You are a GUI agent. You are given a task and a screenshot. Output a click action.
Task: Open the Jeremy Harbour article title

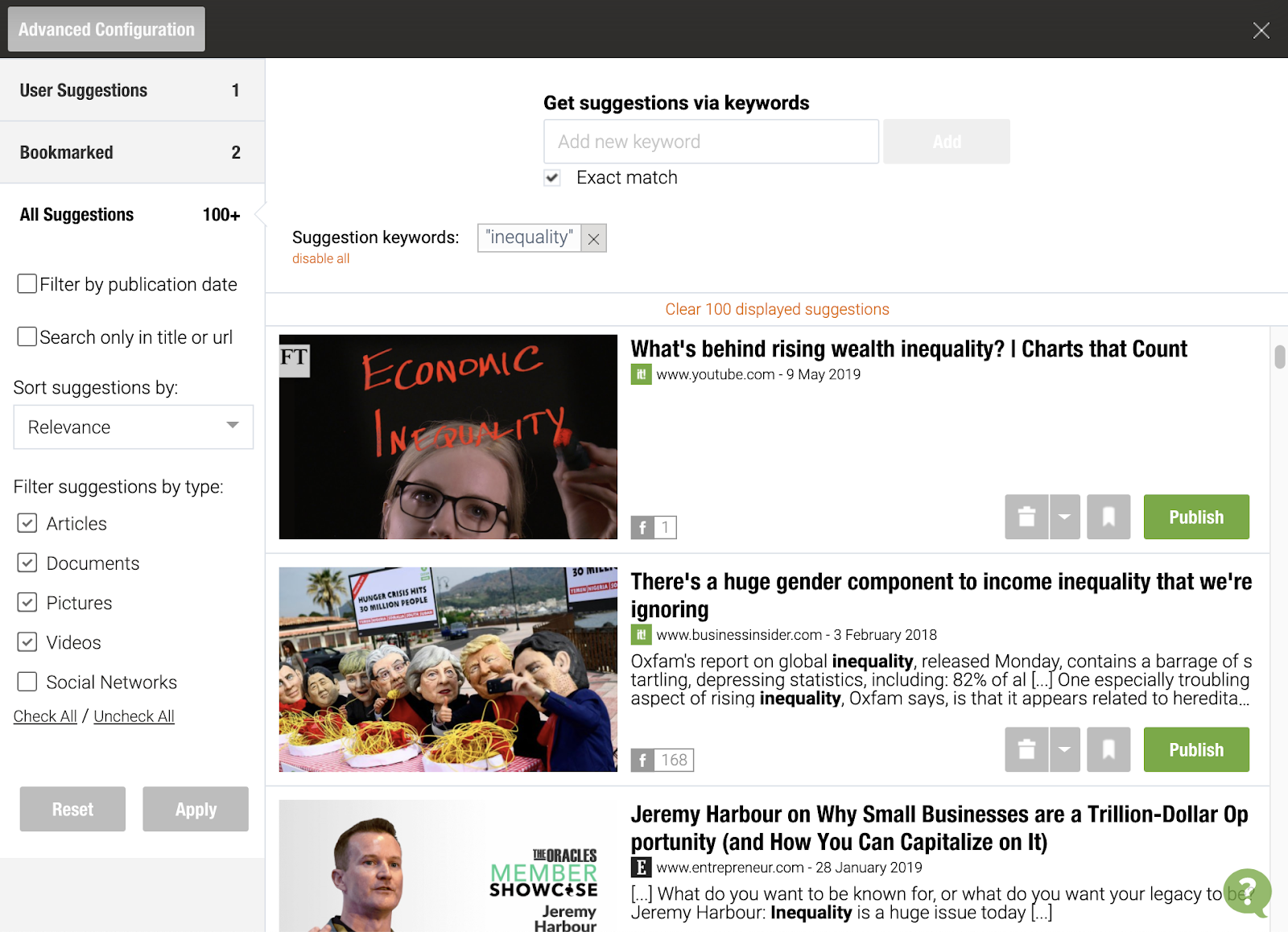pos(939,827)
